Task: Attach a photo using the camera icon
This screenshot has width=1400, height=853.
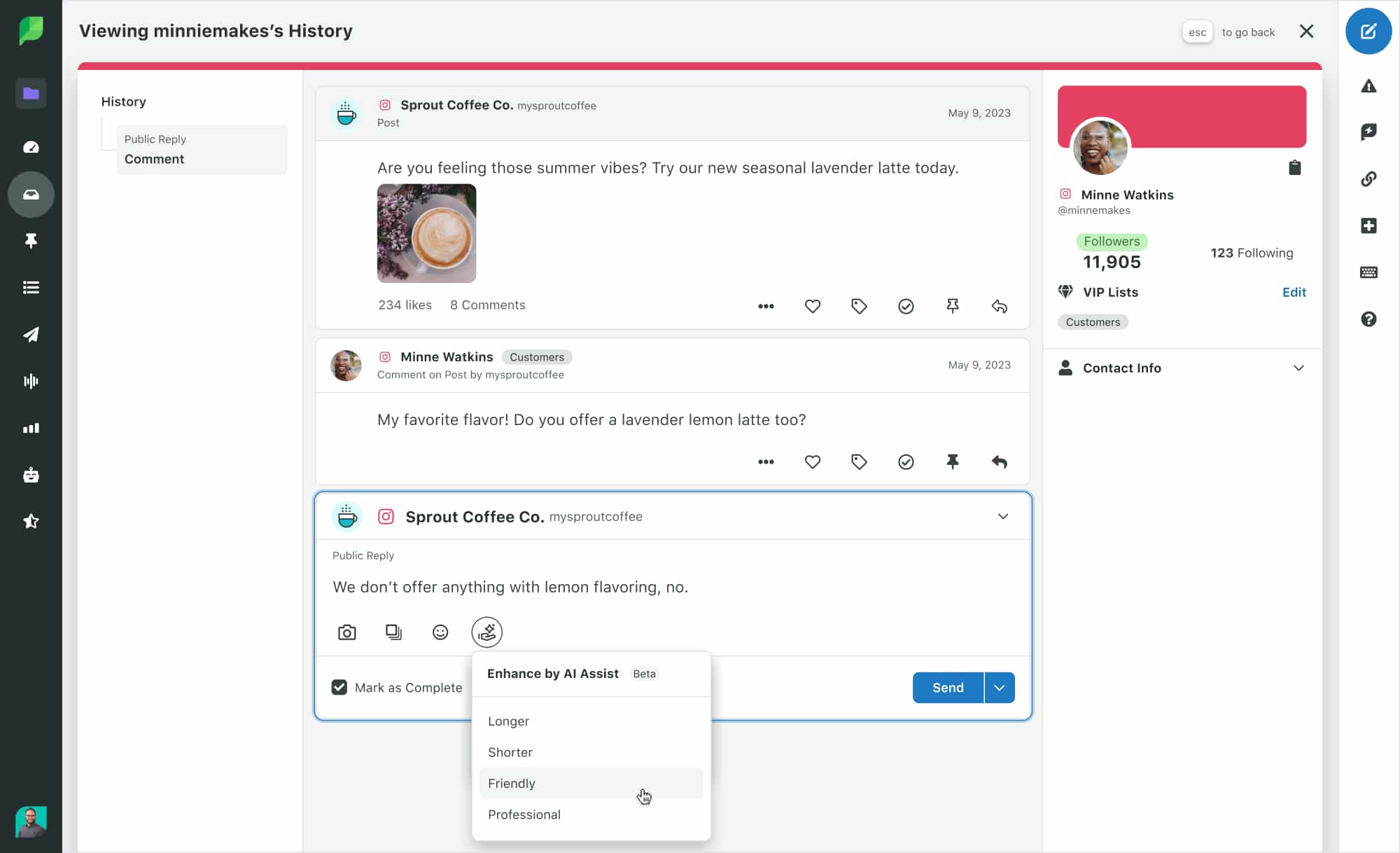Action: point(347,632)
